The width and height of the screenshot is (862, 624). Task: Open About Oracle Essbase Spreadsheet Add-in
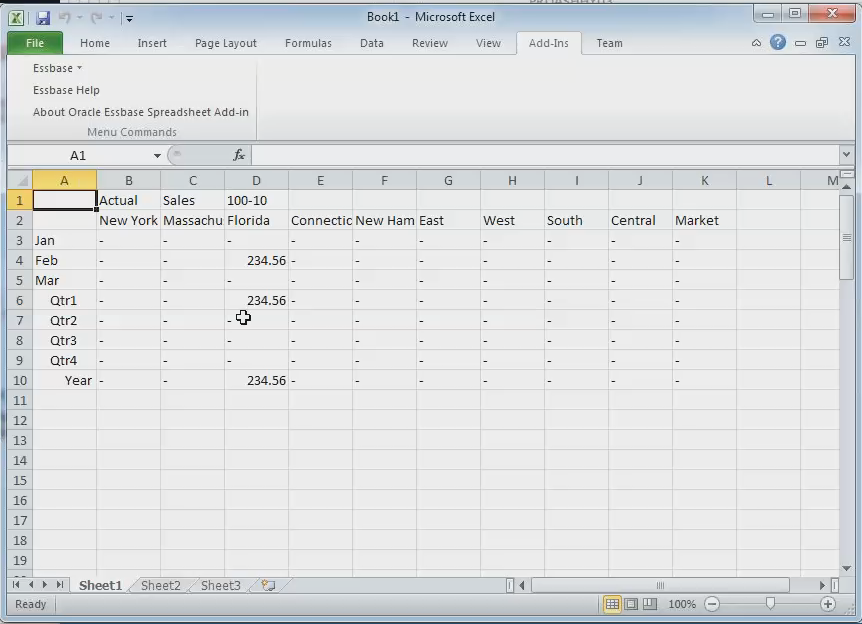point(141,112)
